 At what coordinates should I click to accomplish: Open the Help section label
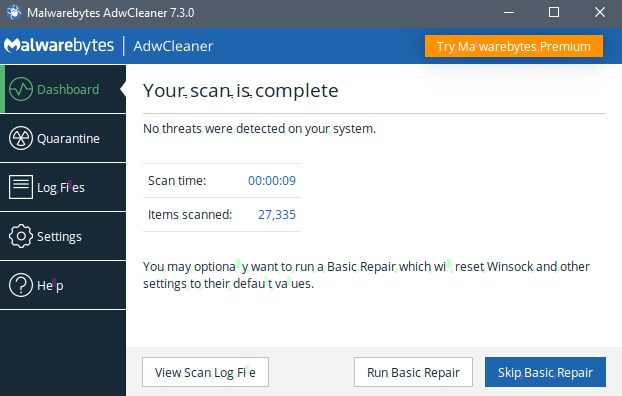coord(50,285)
